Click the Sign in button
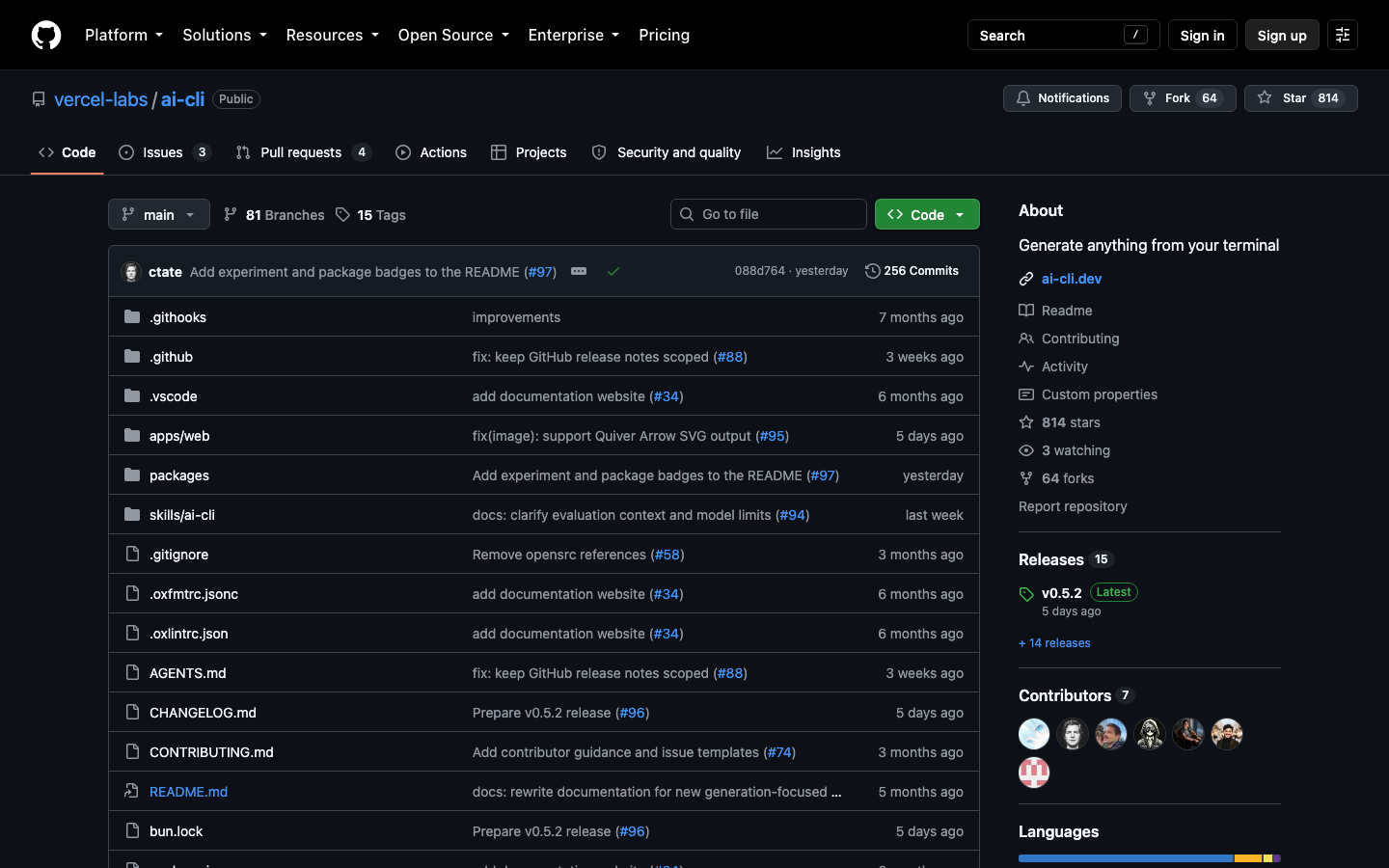This screenshot has width=1389, height=868. 1202,35
